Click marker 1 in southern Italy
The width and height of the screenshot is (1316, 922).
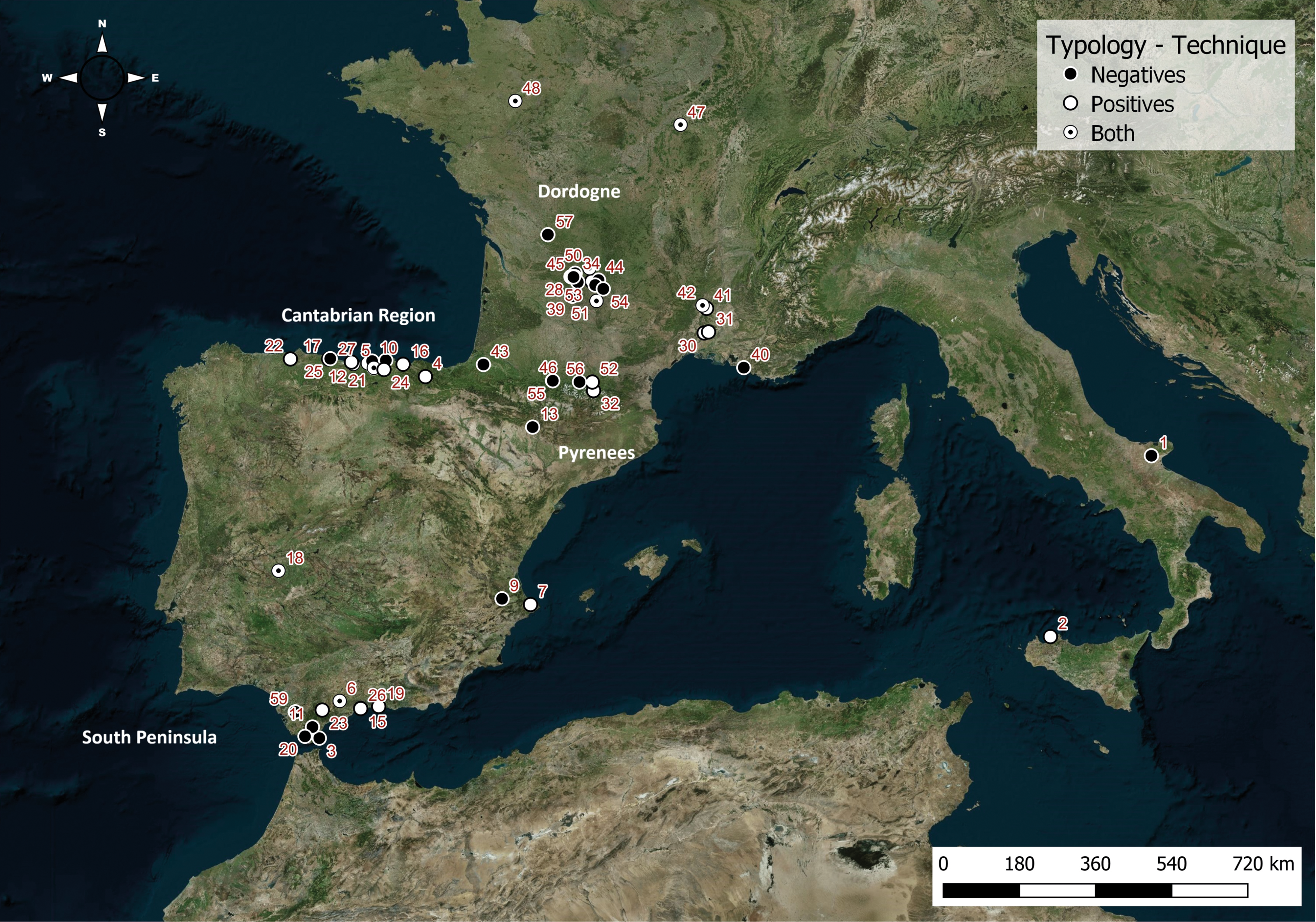(x=1151, y=455)
